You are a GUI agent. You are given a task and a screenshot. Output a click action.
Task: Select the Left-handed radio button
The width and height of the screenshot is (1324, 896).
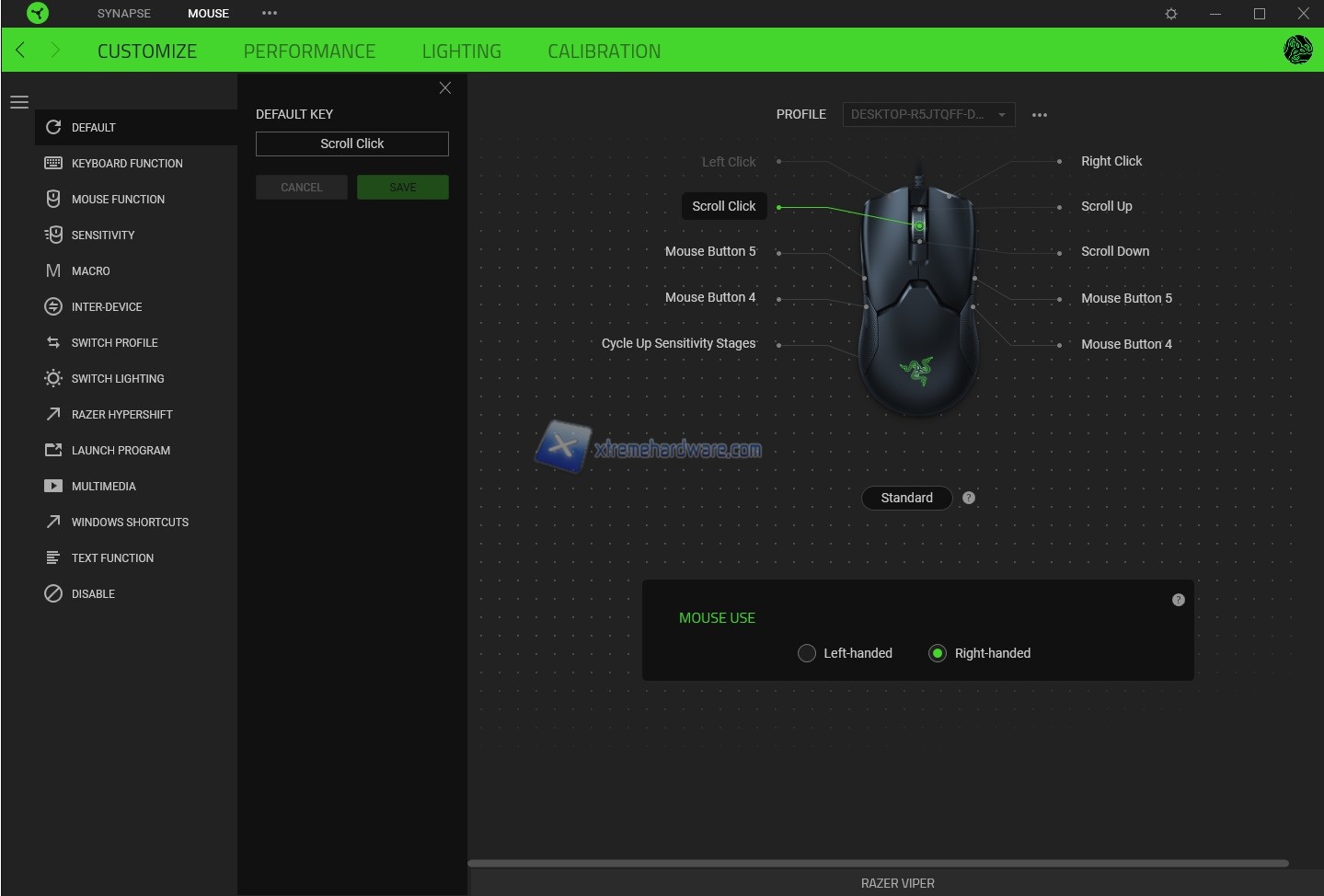tap(807, 653)
